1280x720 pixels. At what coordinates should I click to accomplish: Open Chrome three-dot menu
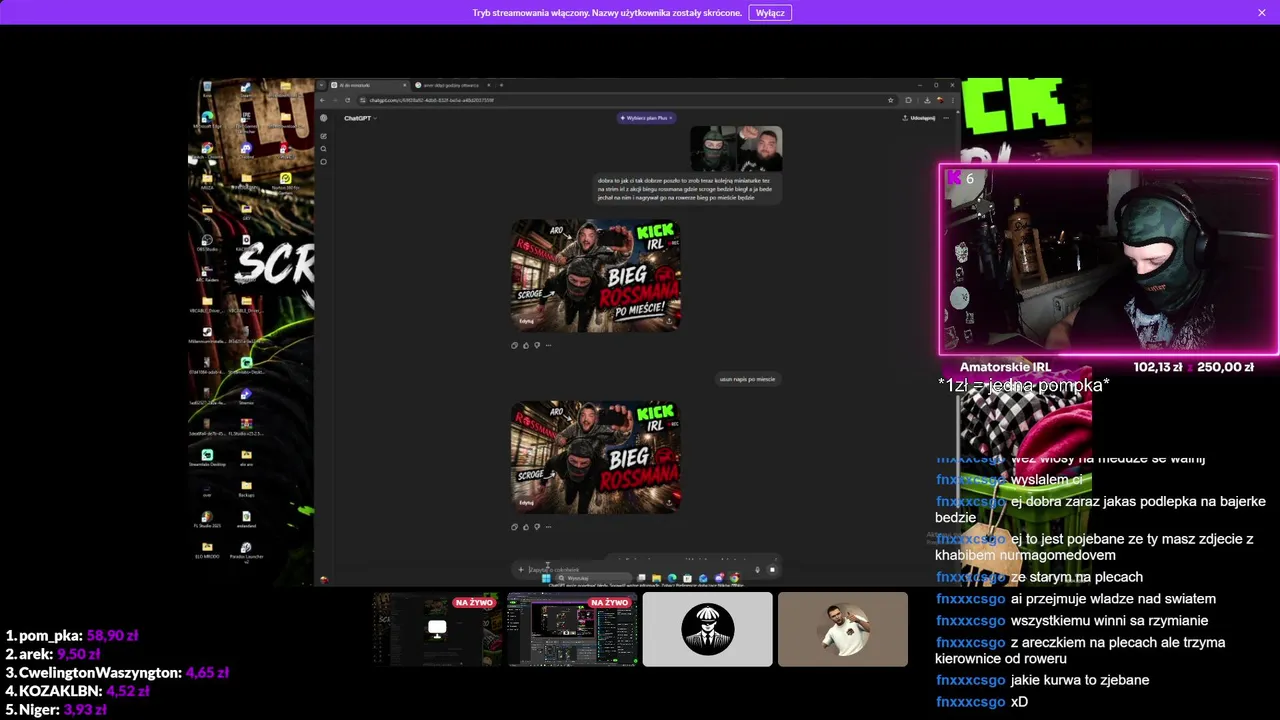point(953,100)
